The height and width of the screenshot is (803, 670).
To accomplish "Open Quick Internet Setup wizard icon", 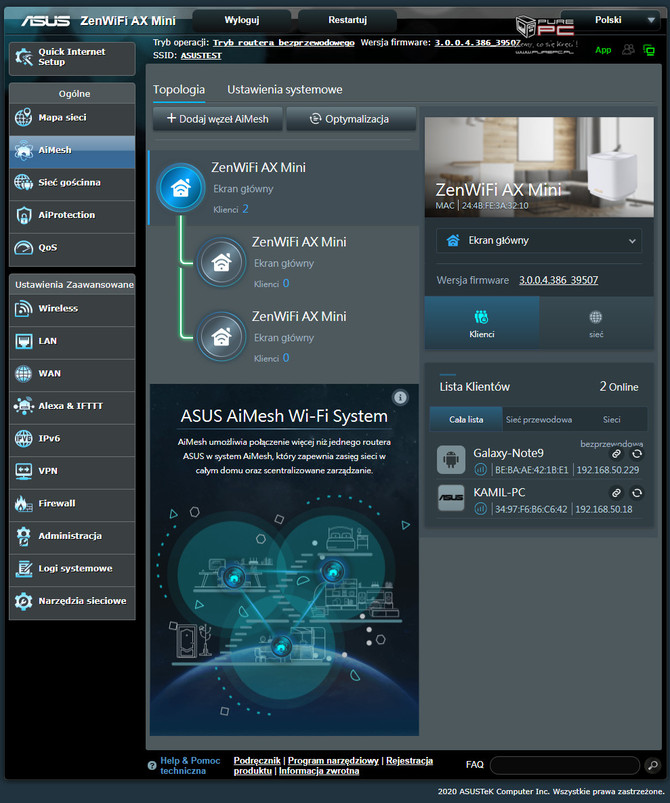I will (24, 57).
